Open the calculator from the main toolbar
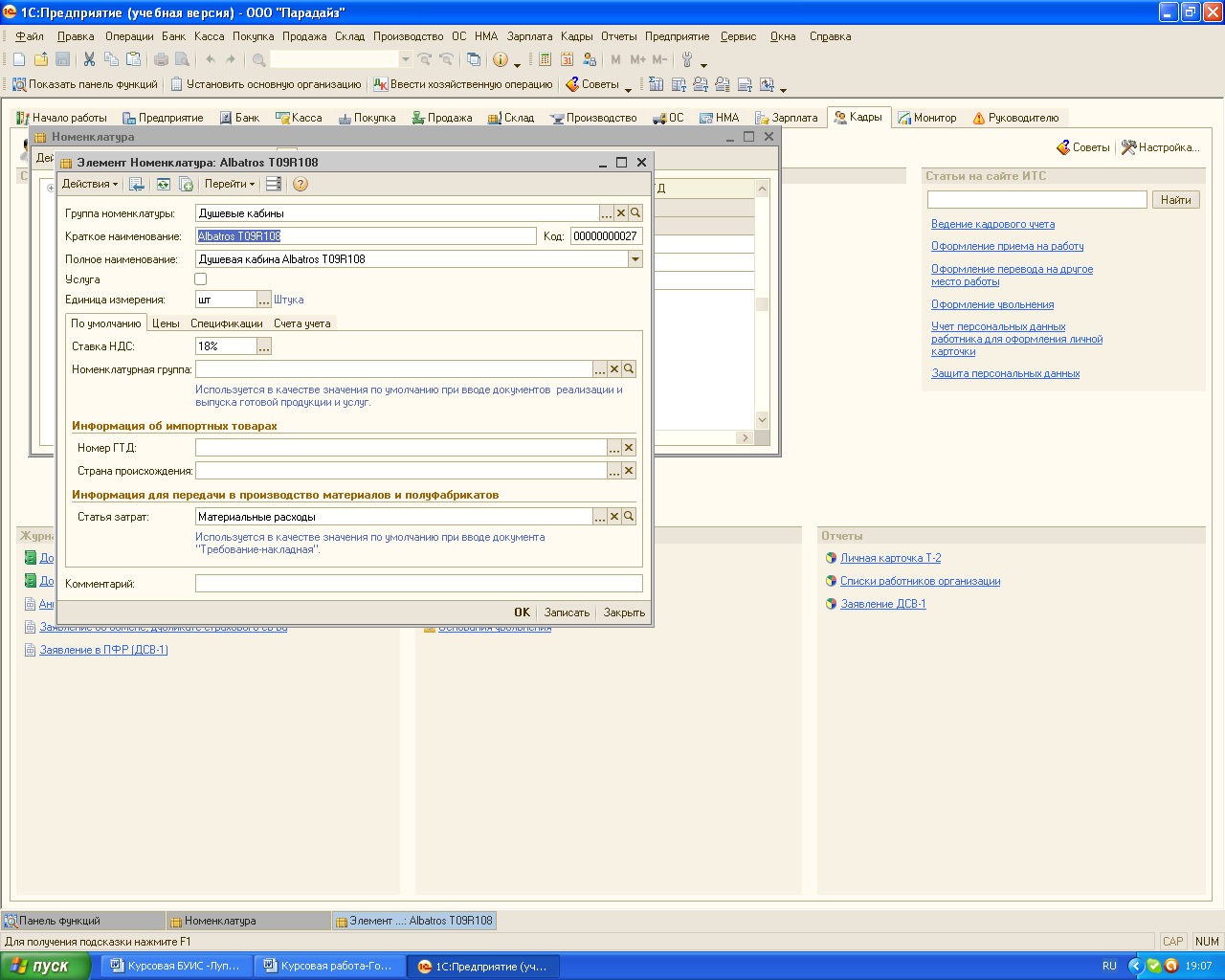The image size is (1225, 980). [545, 59]
